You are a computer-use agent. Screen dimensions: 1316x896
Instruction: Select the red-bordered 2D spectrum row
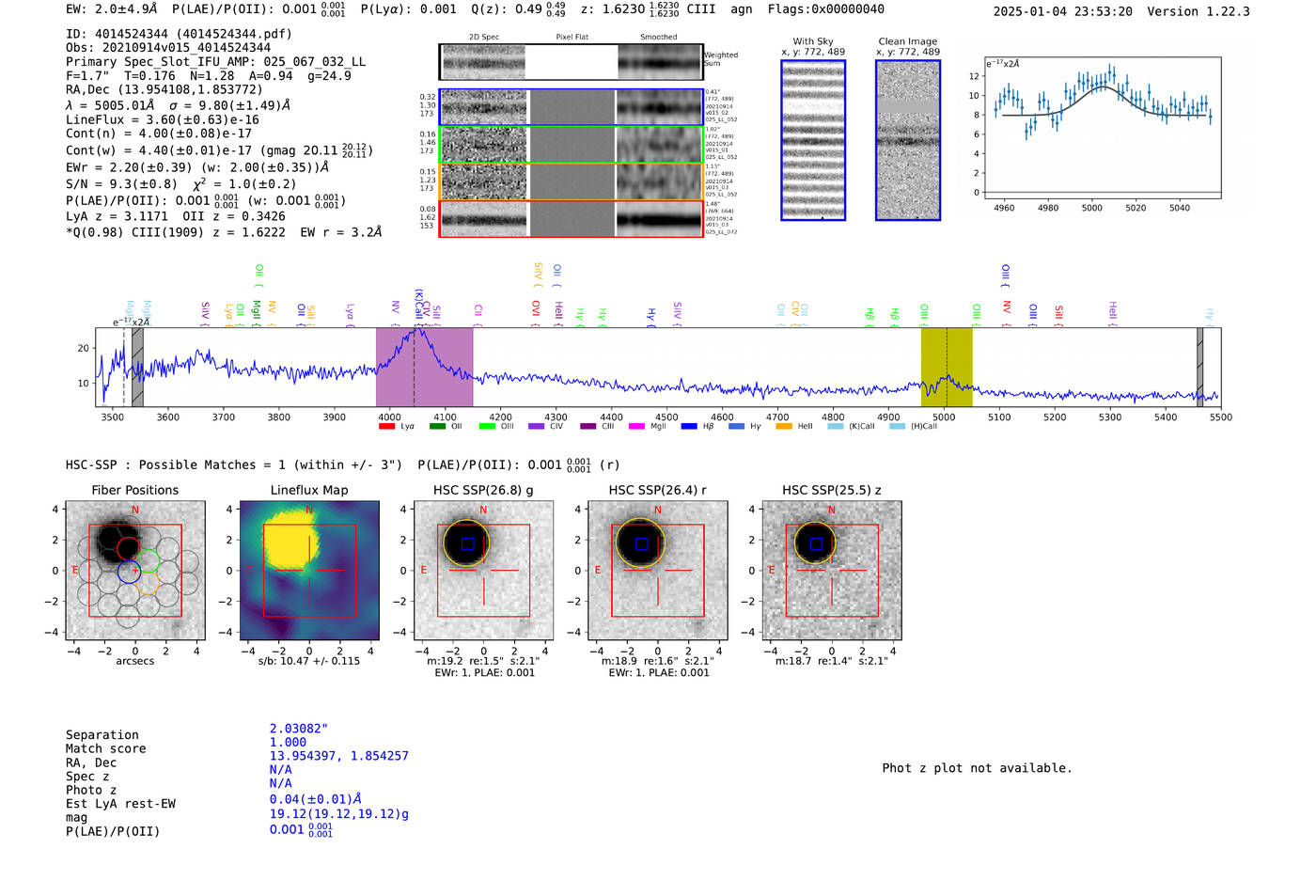572,219
